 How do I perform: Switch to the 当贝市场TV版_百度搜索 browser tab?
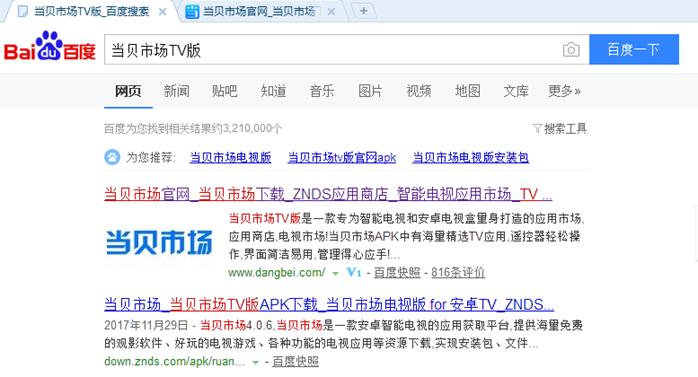pos(91,12)
